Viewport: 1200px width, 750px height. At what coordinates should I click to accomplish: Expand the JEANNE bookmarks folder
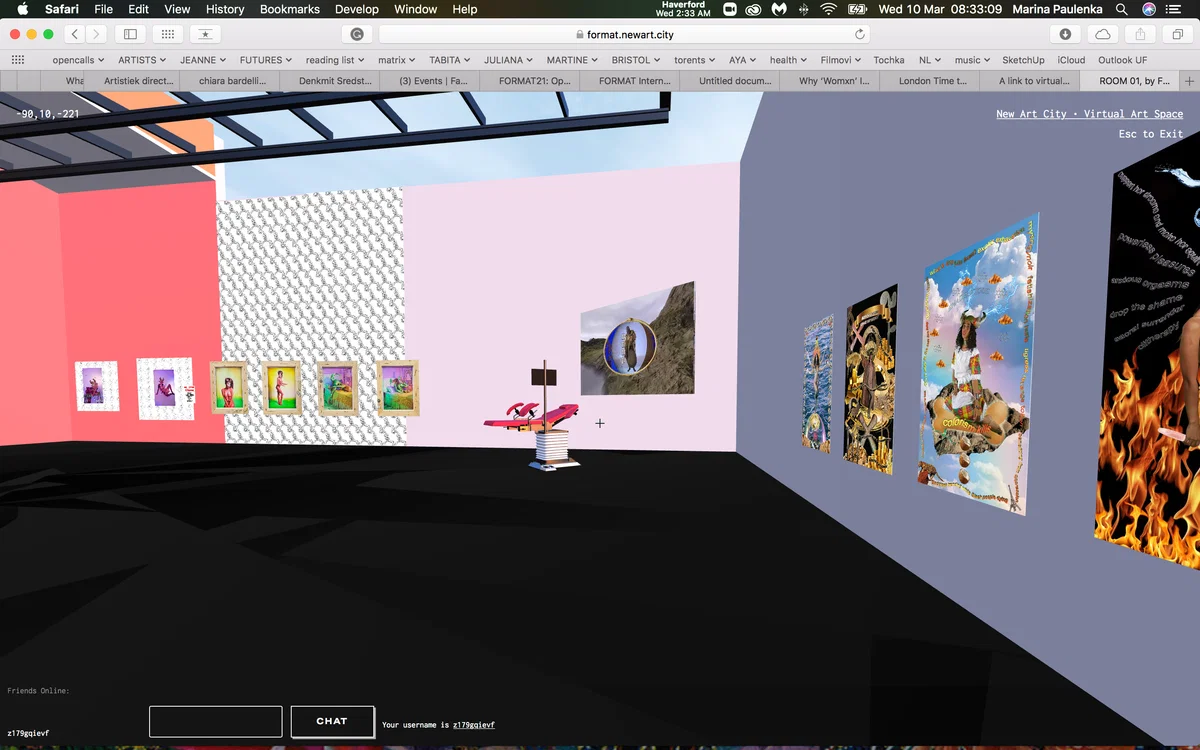[x=203, y=60]
